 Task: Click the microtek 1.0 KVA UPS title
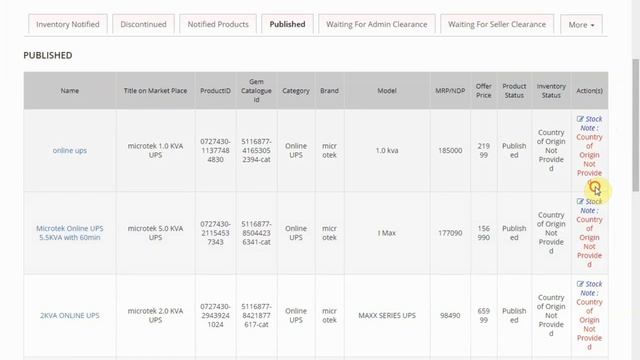[x=156, y=151]
